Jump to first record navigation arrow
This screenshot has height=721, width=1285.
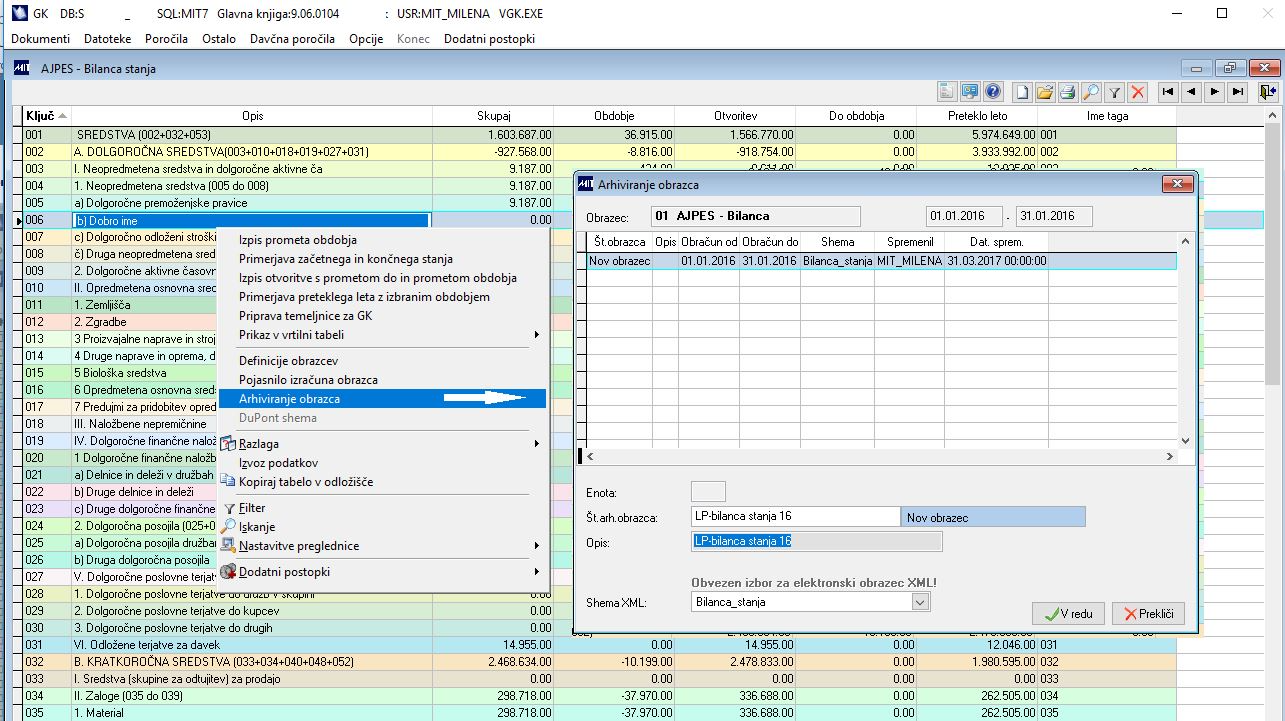(x=1167, y=92)
